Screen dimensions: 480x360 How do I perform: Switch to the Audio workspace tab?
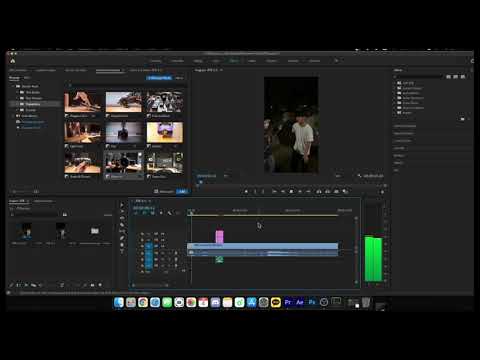(252, 61)
